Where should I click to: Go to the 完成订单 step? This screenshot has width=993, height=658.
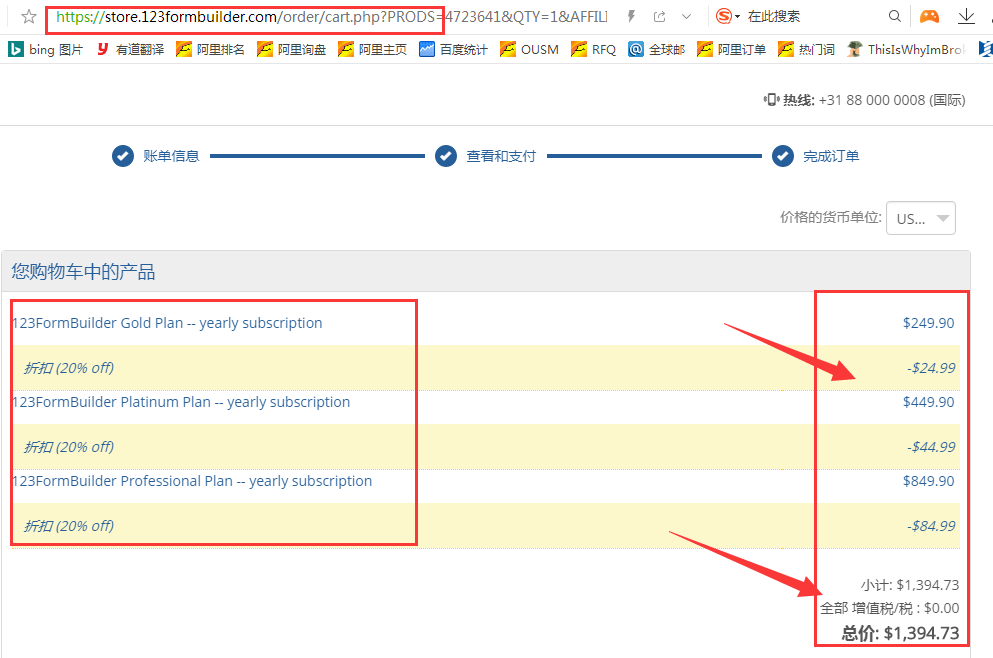[x=831, y=156]
